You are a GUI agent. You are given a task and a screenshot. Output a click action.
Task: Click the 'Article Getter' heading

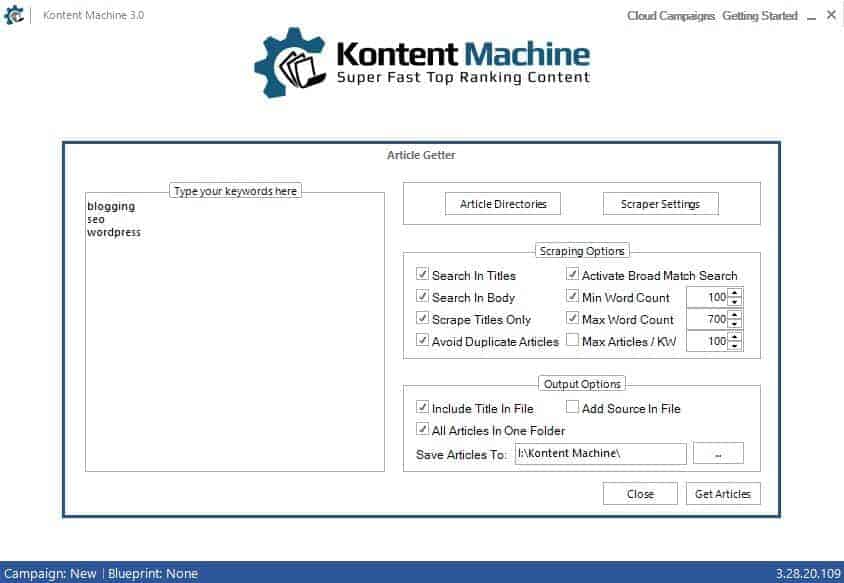(x=421, y=155)
